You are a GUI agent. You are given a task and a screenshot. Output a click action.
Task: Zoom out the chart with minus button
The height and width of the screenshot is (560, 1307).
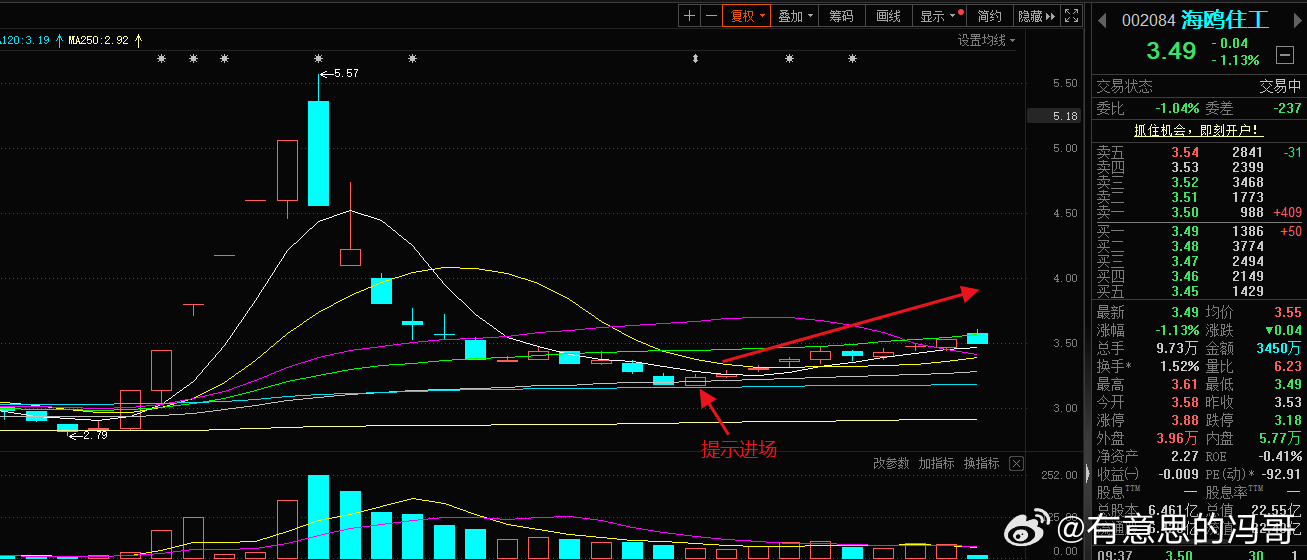click(x=711, y=15)
